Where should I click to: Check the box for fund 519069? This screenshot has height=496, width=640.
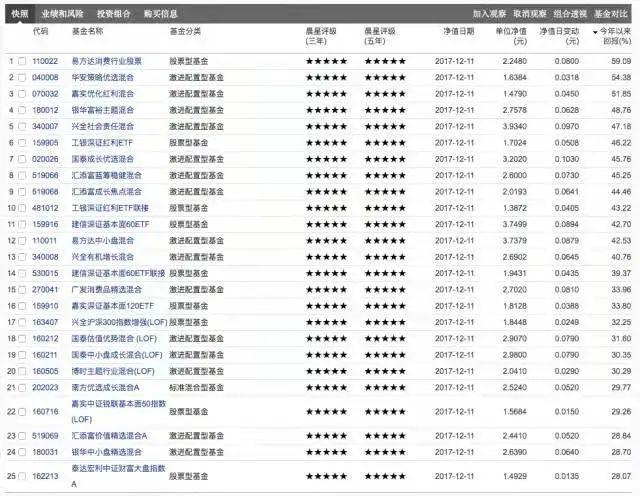click(x=22, y=436)
